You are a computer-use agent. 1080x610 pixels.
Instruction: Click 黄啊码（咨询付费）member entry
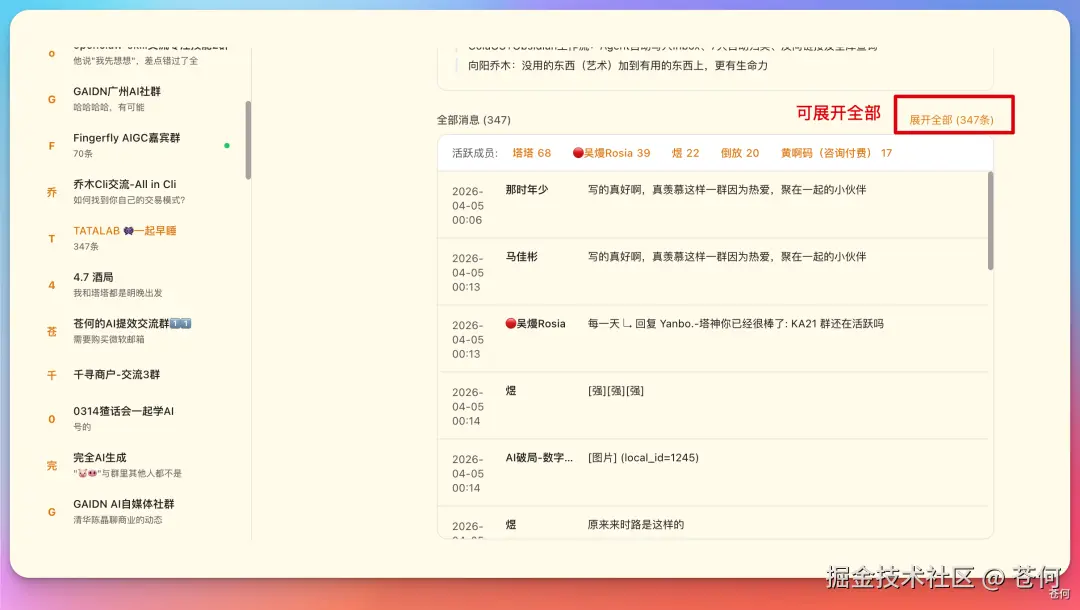pyautogui.click(x=834, y=153)
